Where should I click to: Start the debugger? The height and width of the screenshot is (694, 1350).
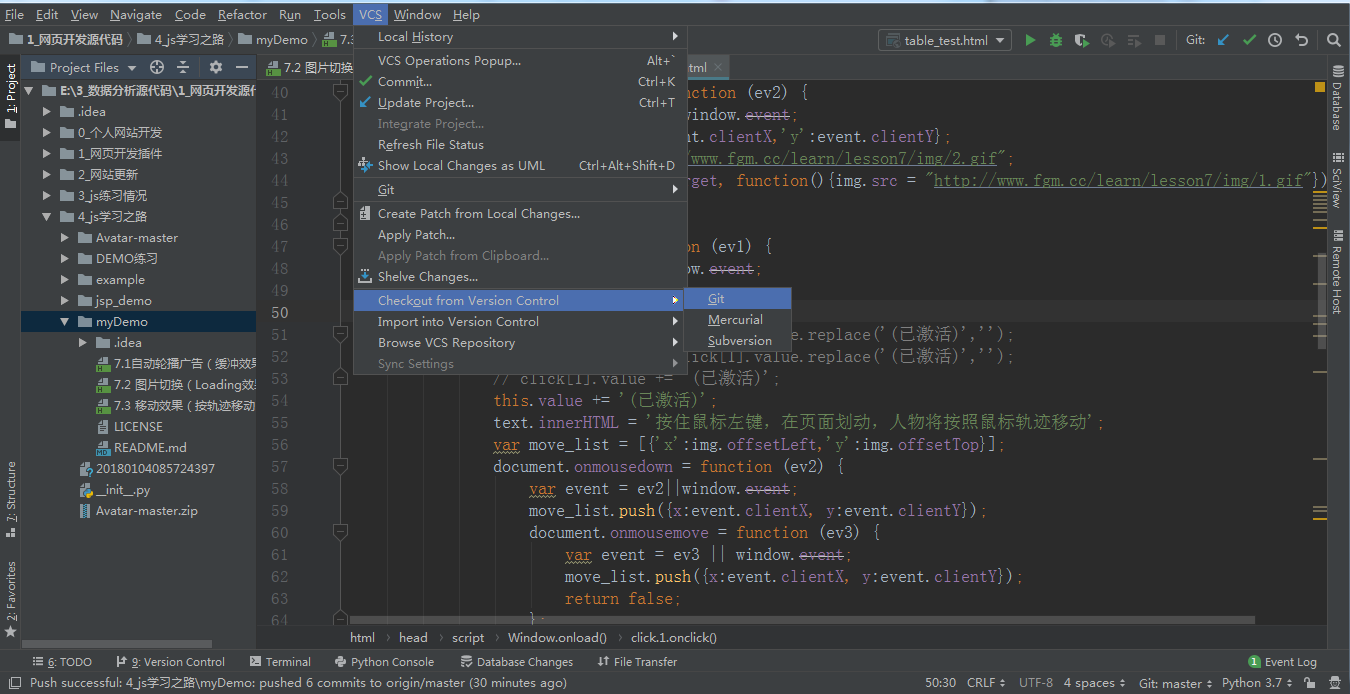pos(1054,39)
